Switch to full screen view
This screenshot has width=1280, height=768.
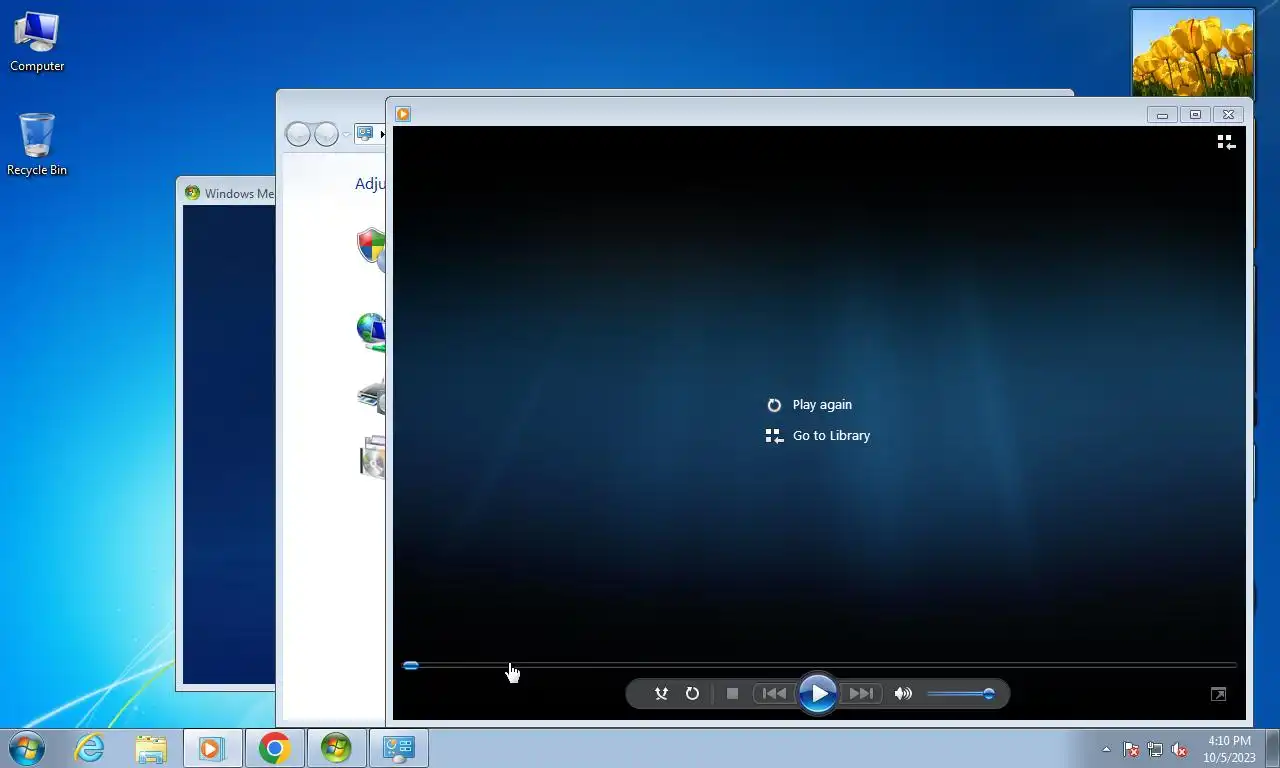(x=1218, y=693)
